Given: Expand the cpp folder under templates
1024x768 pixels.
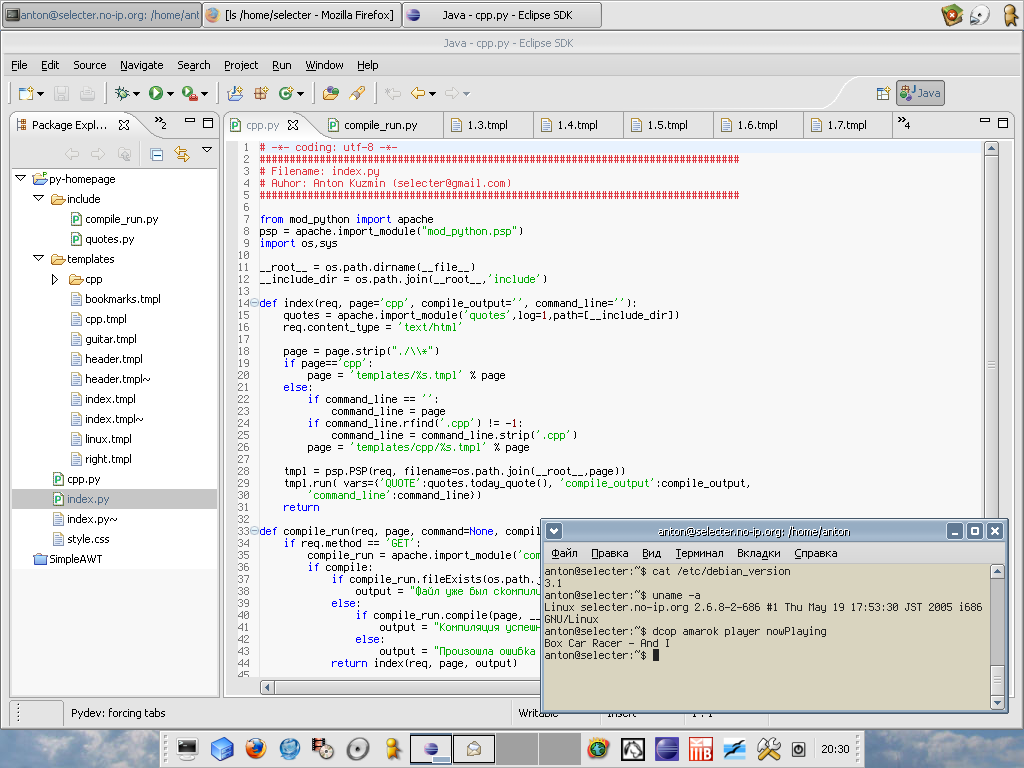Looking at the screenshot, I should click(x=56, y=279).
